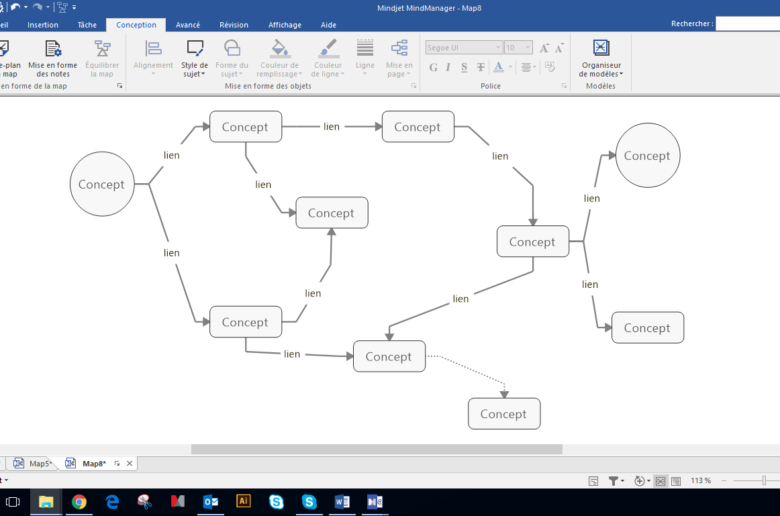The image size is (780, 516).
Task: Expand the Segoe UI font dropdown
Action: (497, 47)
